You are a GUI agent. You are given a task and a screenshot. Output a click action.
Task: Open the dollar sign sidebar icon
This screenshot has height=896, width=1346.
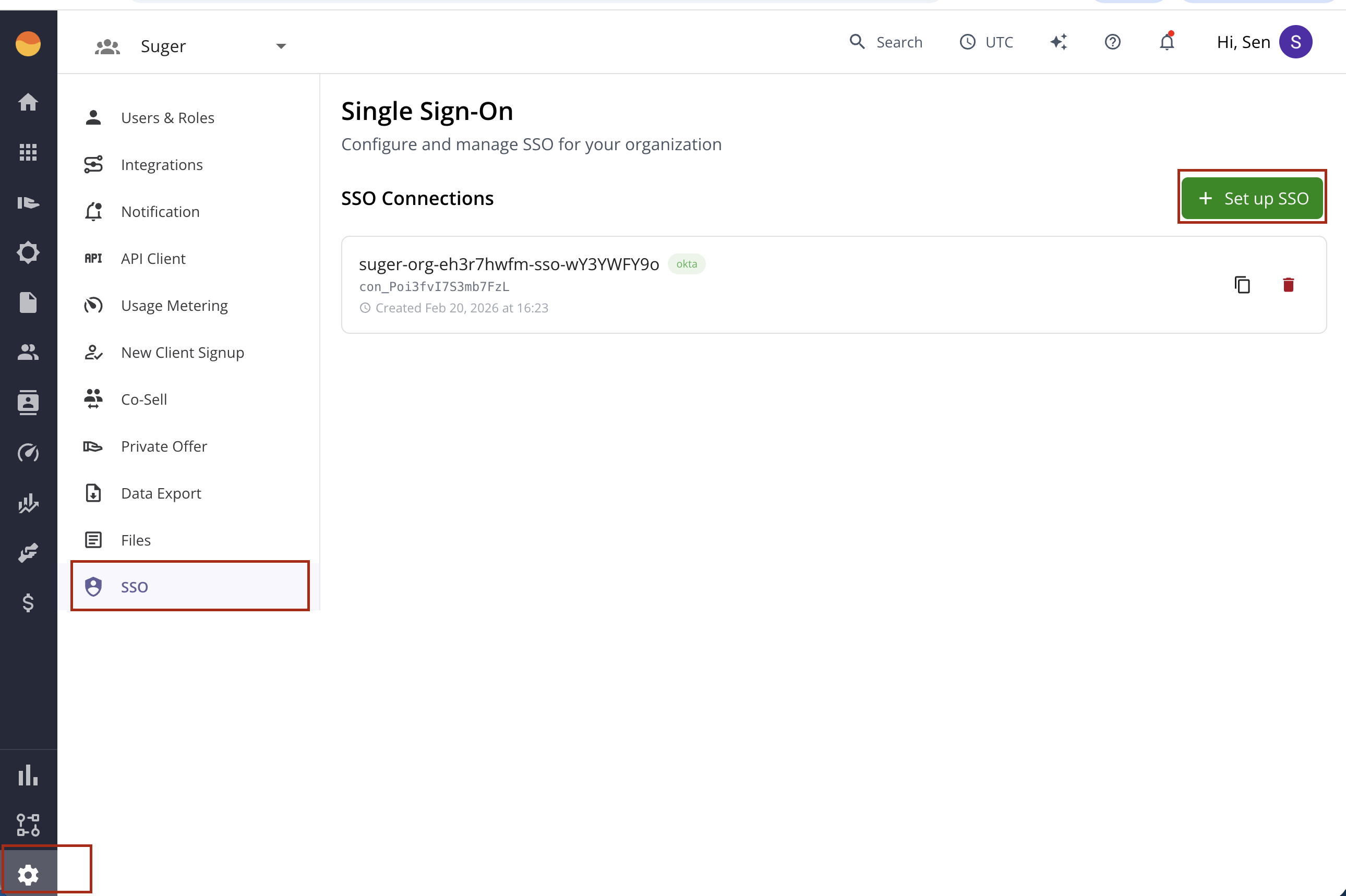coord(28,603)
